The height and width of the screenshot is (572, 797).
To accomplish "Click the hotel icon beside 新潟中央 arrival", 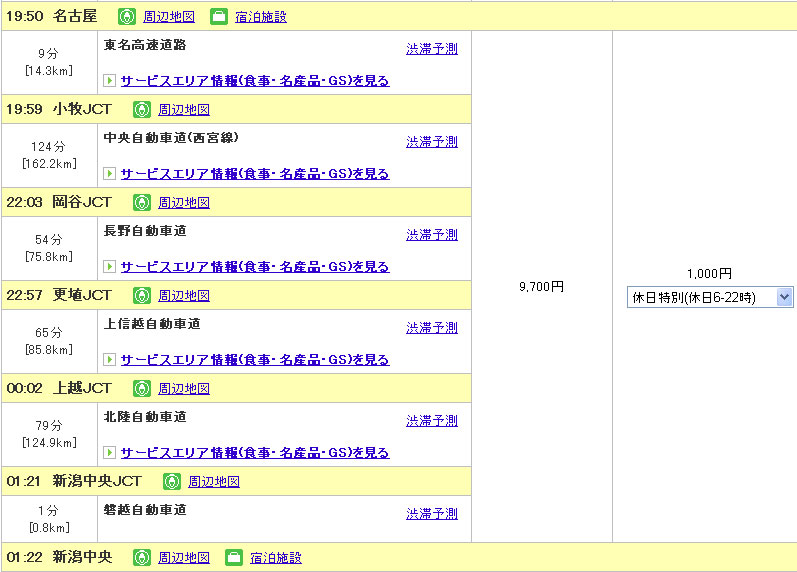I will 234,557.
